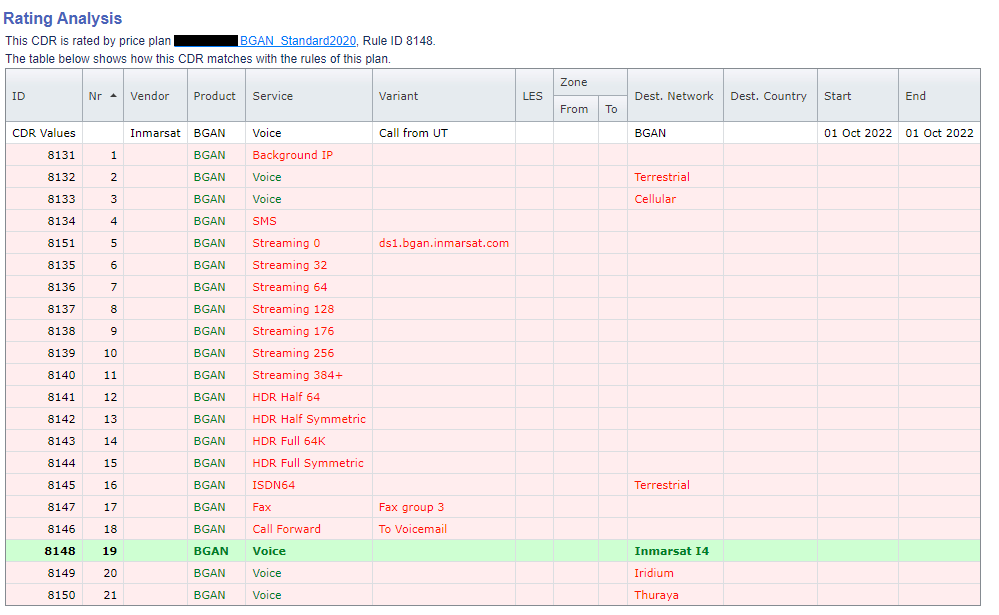Screen dimensions: 999x615
Task: Click the Vendor column header
Action: point(150,96)
